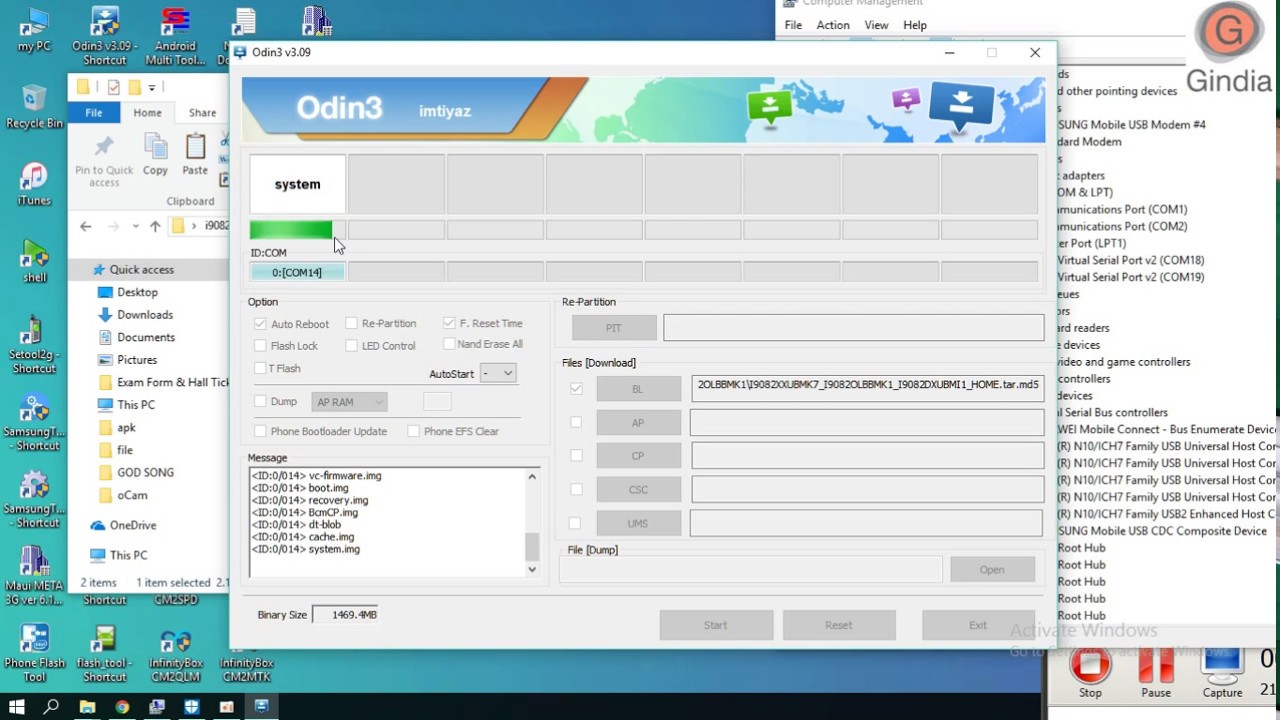Enable LED Control checkbox
Image resolution: width=1280 pixels, height=720 pixels.
point(351,346)
